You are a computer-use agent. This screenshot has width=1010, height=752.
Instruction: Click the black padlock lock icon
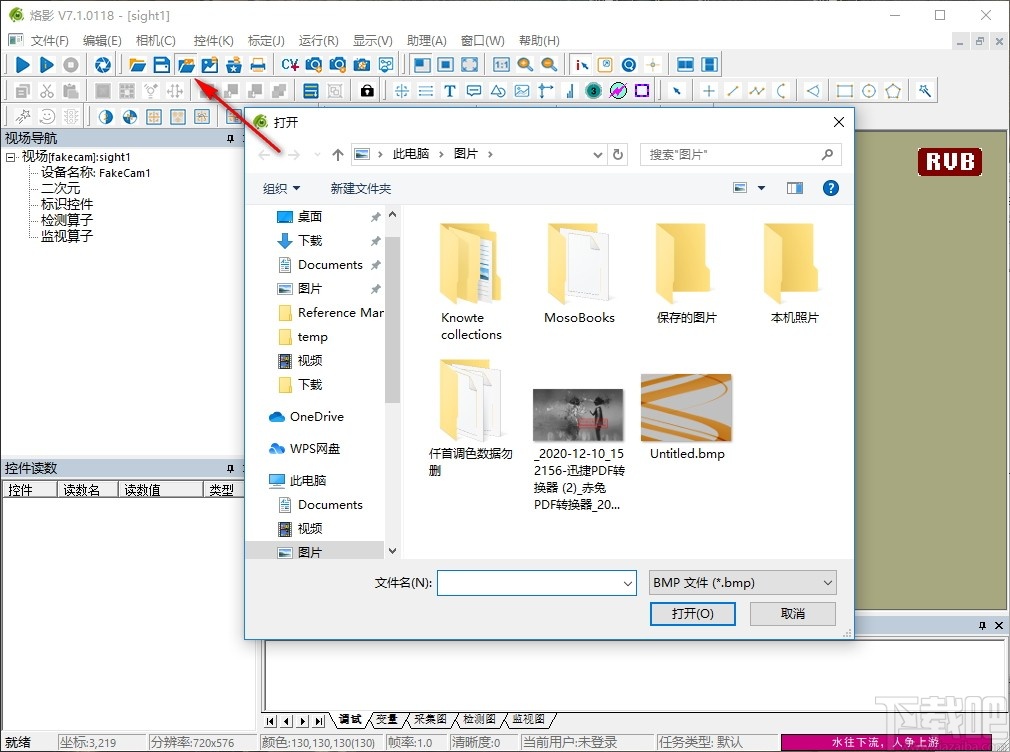point(367,91)
